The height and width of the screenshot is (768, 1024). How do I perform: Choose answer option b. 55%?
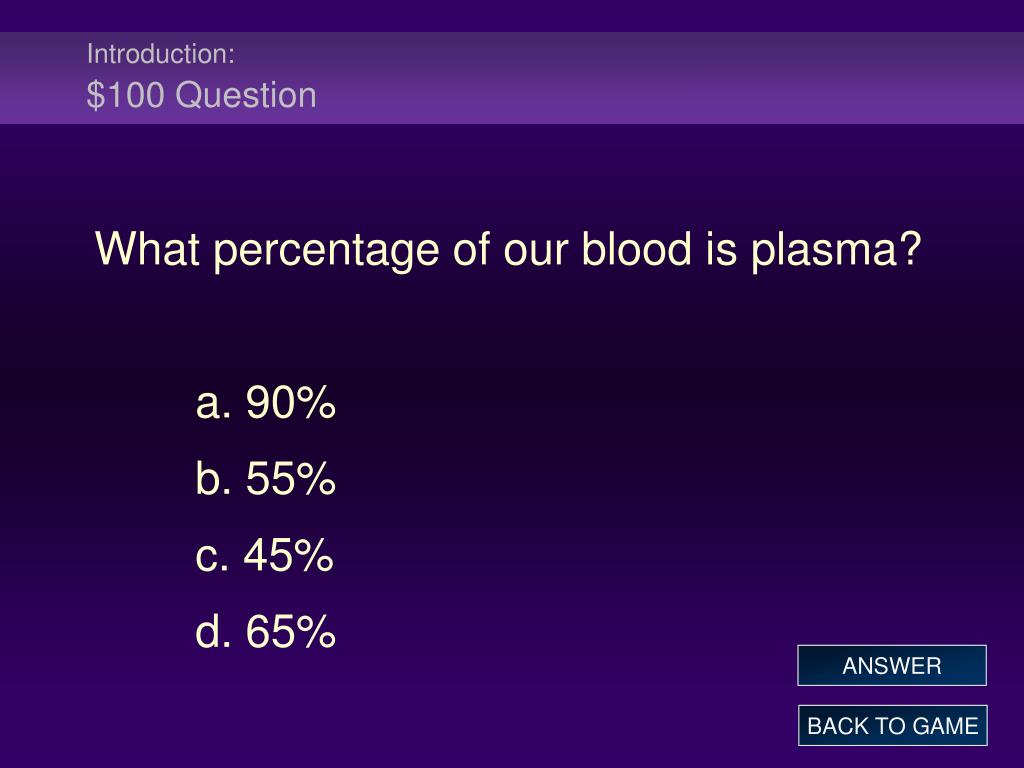265,478
